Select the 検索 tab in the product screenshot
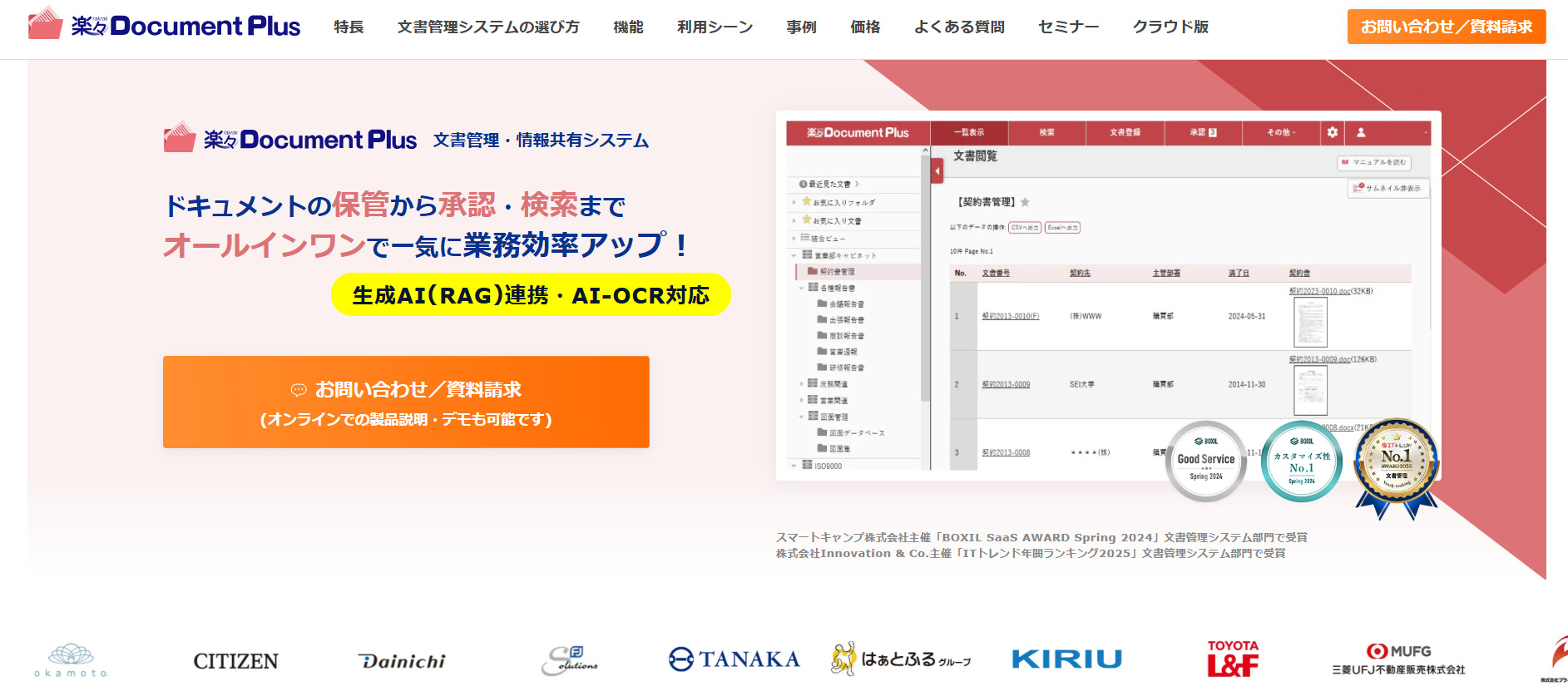 pos(1046,132)
